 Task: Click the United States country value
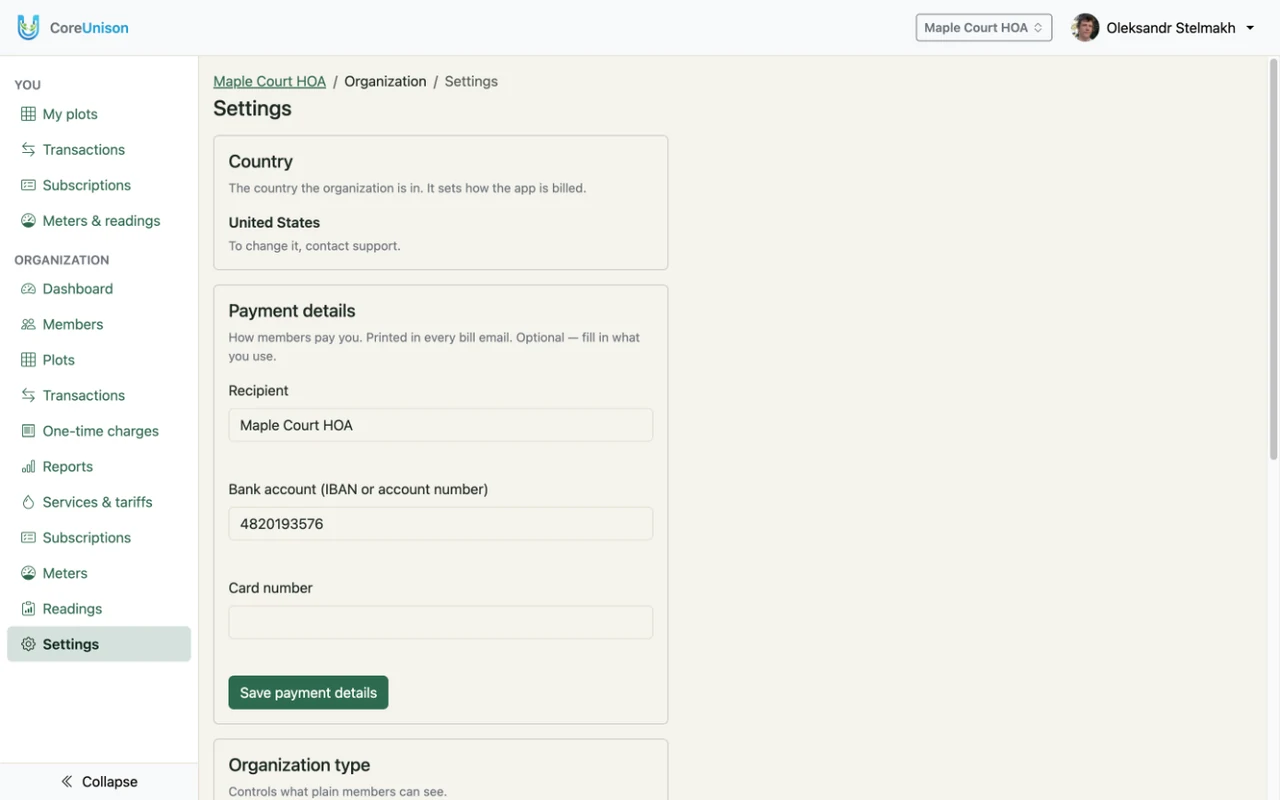pyautogui.click(x=274, y=222)
